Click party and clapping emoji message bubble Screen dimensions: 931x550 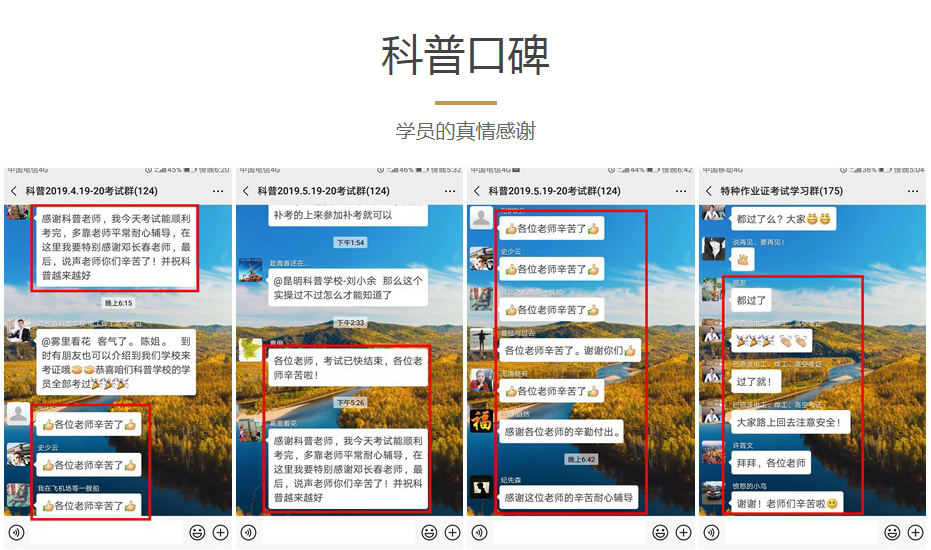771,341
